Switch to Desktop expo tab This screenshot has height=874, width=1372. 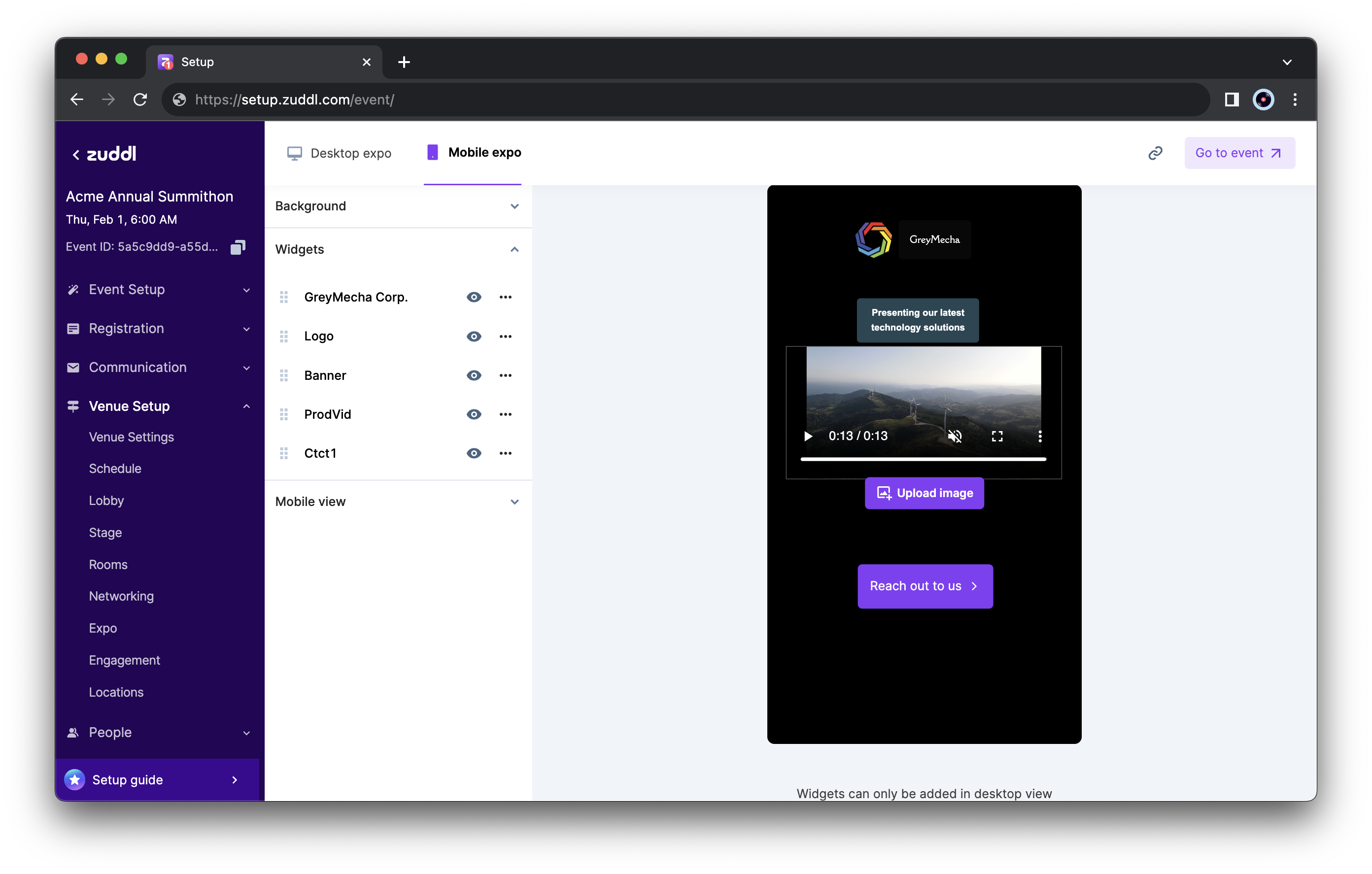(x=340, y=153)
